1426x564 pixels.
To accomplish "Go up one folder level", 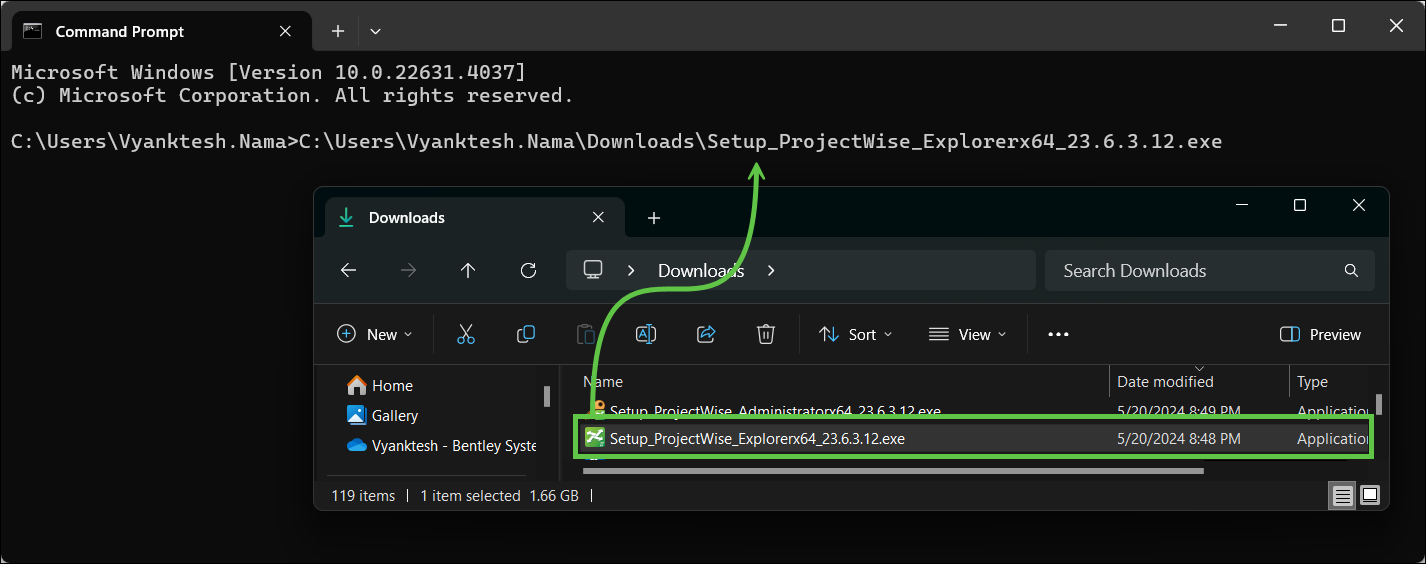I will (467, 270).
